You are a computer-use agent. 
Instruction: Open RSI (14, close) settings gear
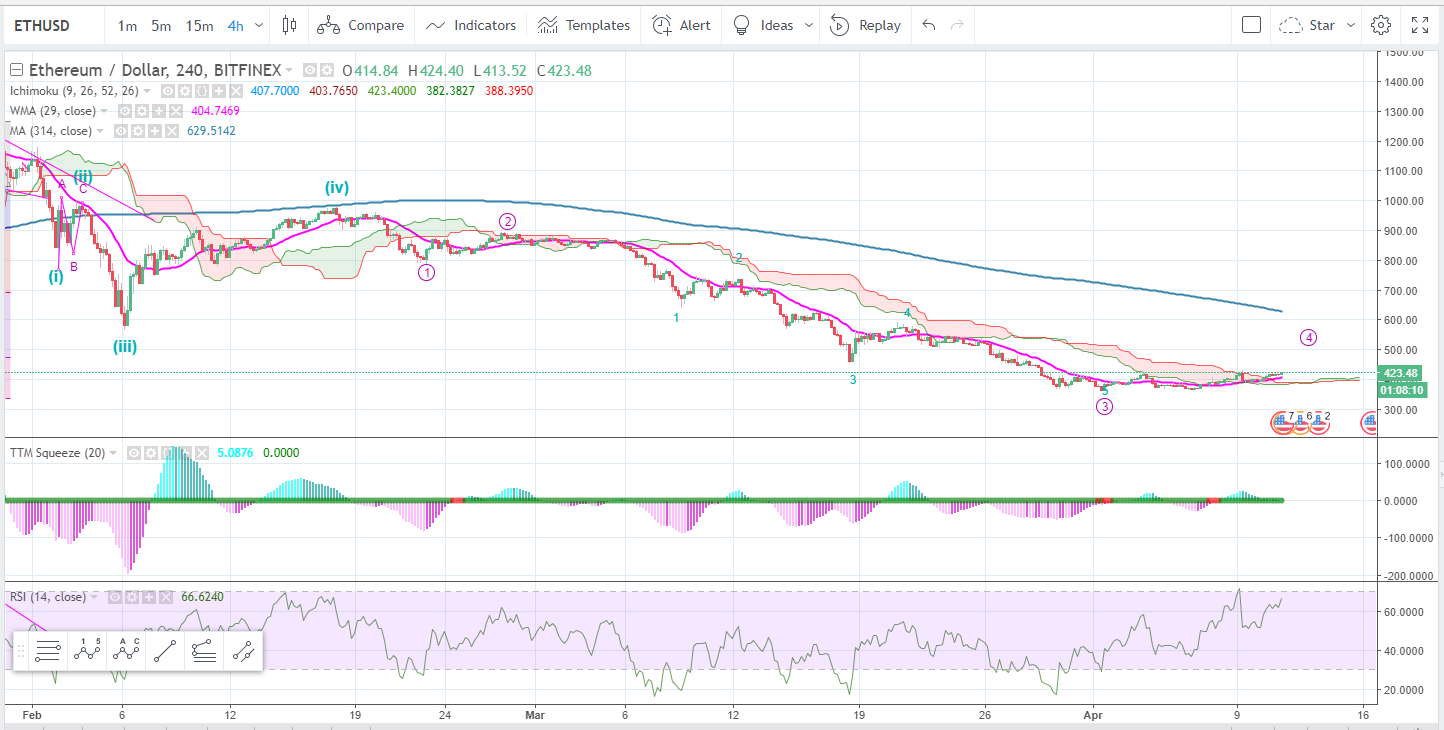[130, 597]
